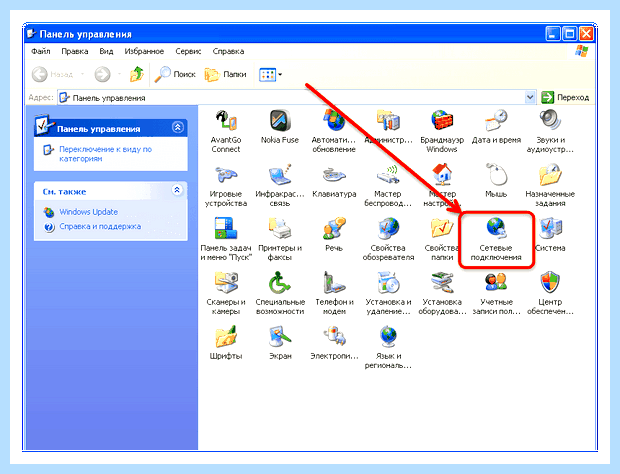
Task: Open Центр обеспечения безопасности icon
Action: tap(550, 294)
